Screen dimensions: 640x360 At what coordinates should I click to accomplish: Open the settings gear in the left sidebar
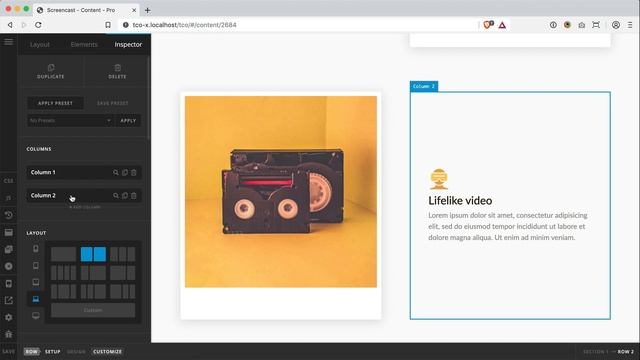point(8,317)
